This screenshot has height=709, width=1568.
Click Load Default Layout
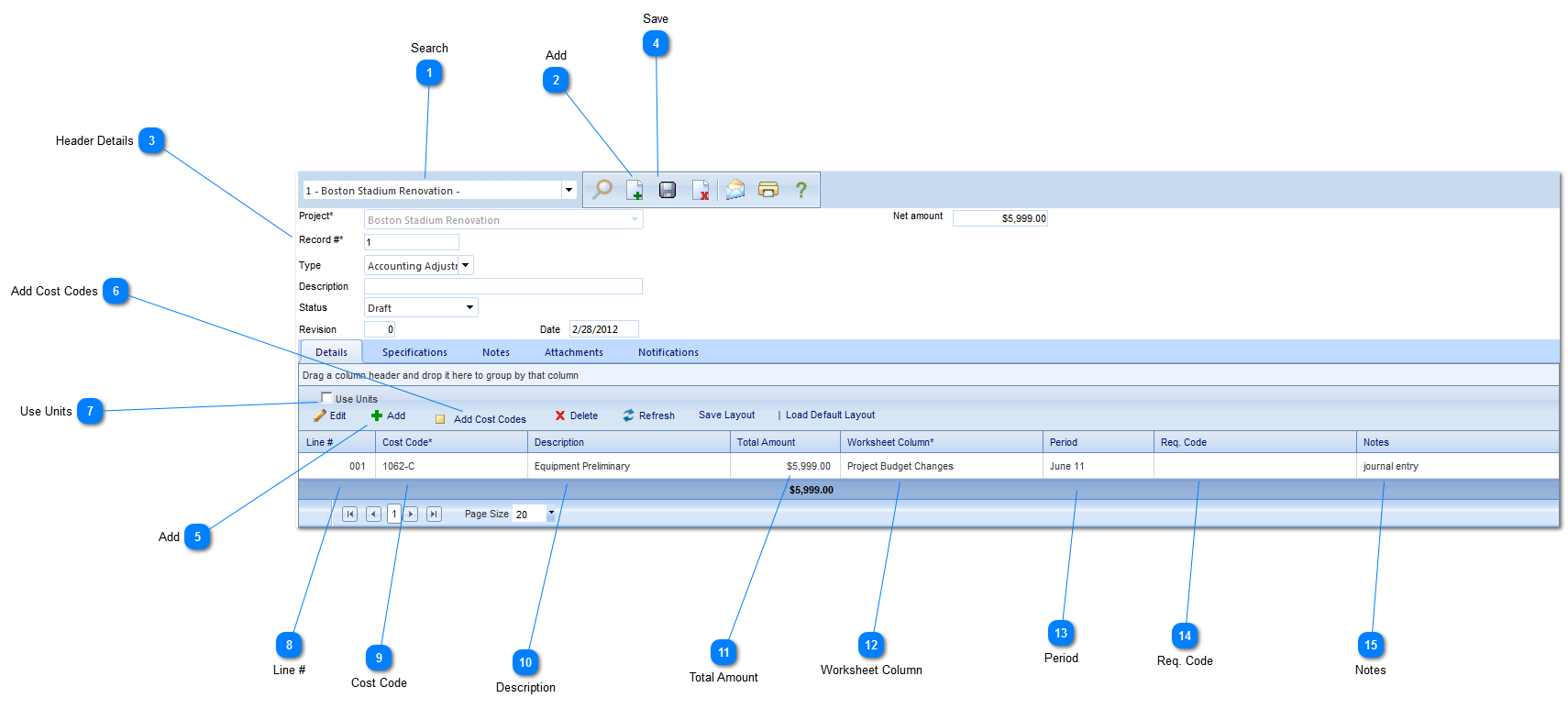pyautogui.click(x=831, y=415)
